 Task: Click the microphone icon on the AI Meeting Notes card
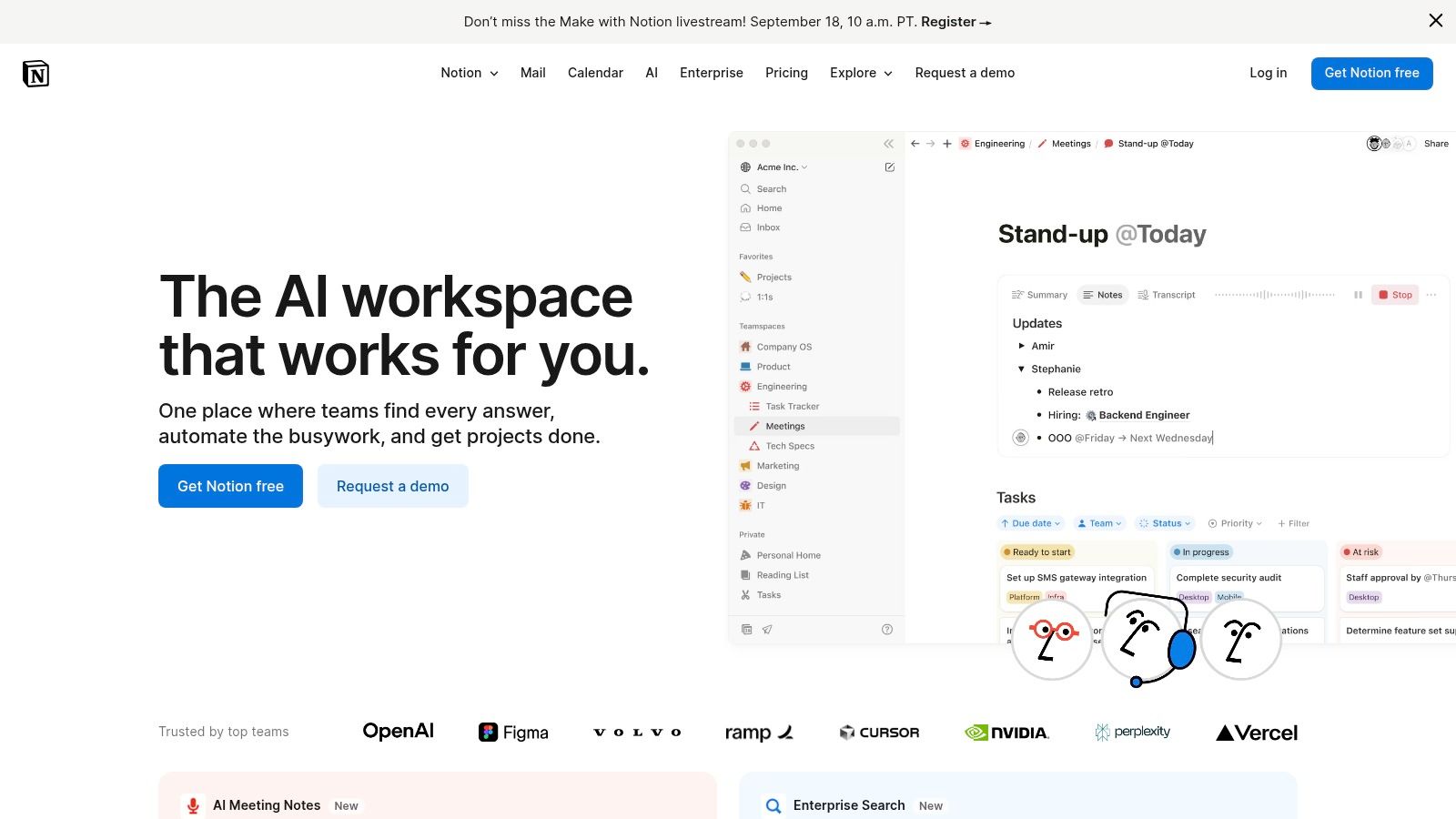[192, 805]
